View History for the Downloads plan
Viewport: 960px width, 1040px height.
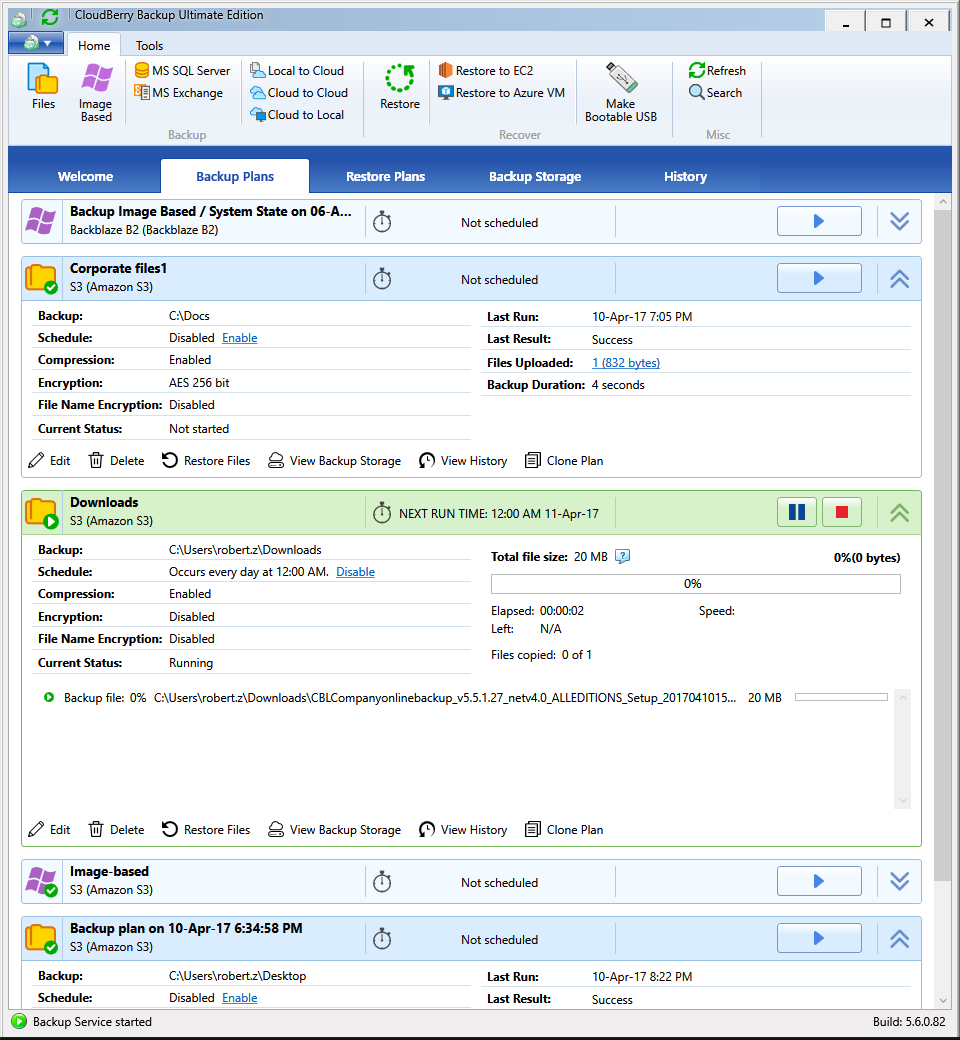(x=463, y=829)
